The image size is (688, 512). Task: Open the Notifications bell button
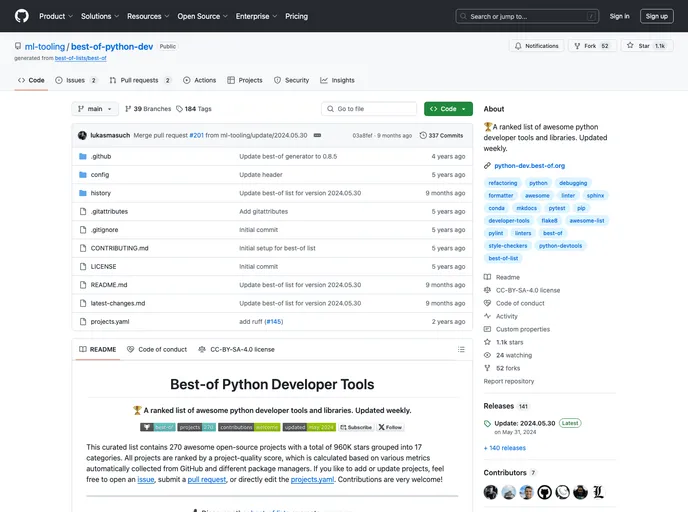tap(537, 46)
